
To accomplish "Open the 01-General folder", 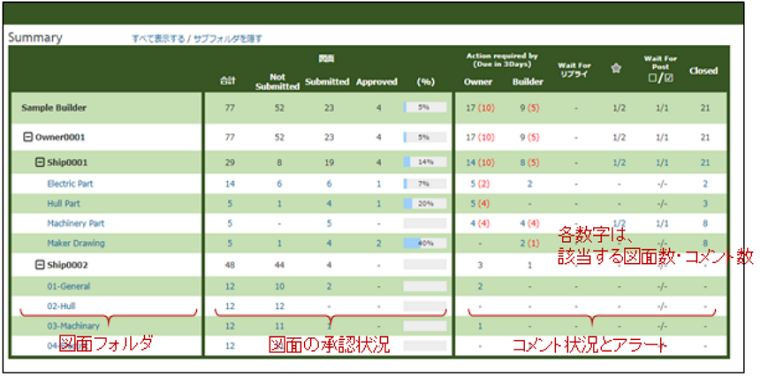I will pyautogui.click(x=68, y=286).
